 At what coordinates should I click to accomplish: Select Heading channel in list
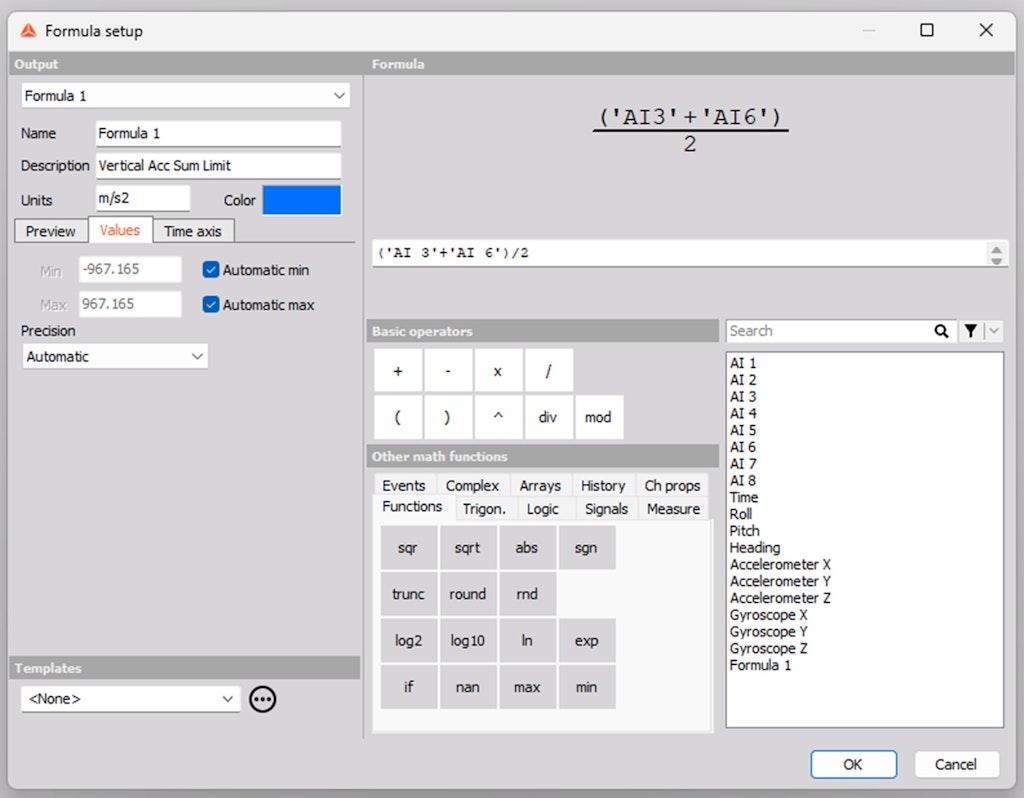click(x=755, y=548)
